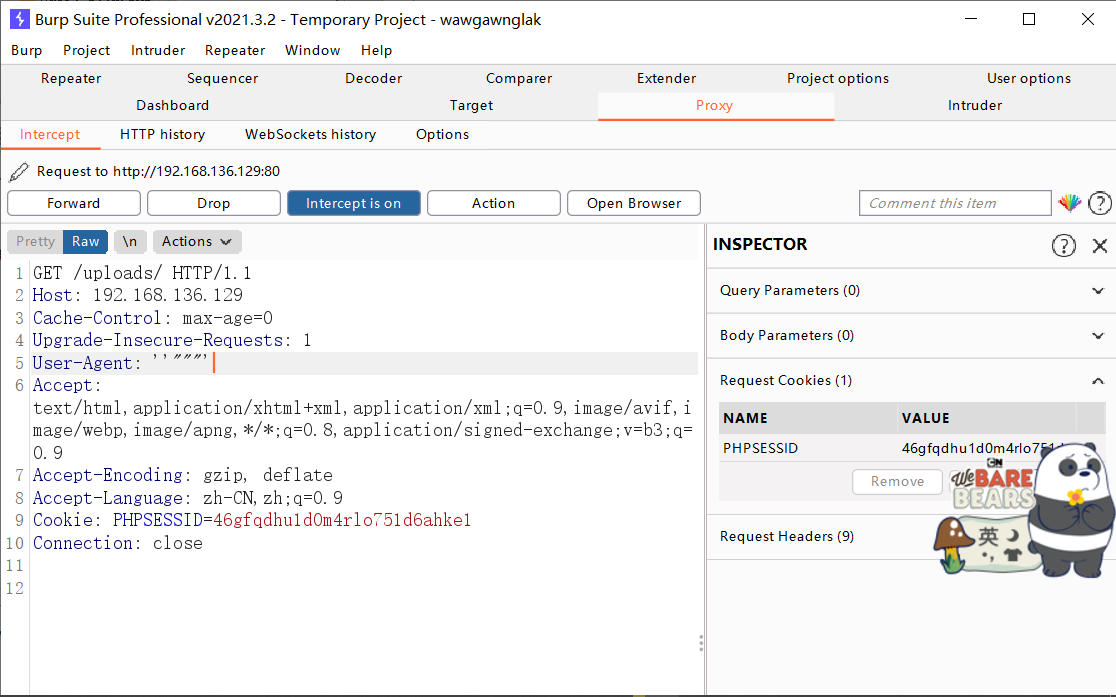Screen dimensions: 1116x697
Task: Switch to the Dashboard tab
Action: [172, 105]
